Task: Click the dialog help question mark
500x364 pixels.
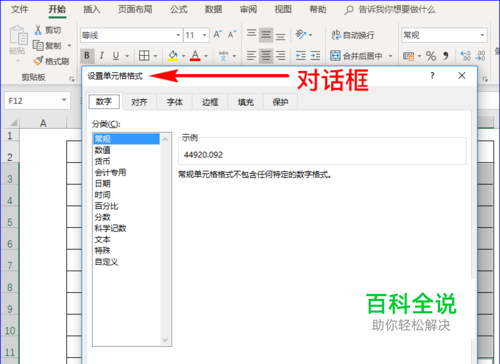Action: (x=432, y=76)
